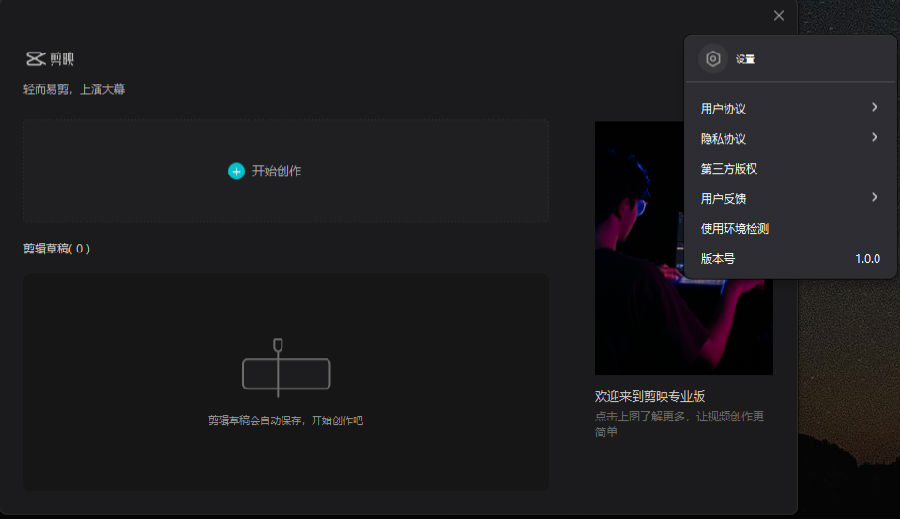Click the 轻而易剪,上演大幕 slogan
This screenshot has height=519, width=900.
pyautogui.click(x=74, y=90)
